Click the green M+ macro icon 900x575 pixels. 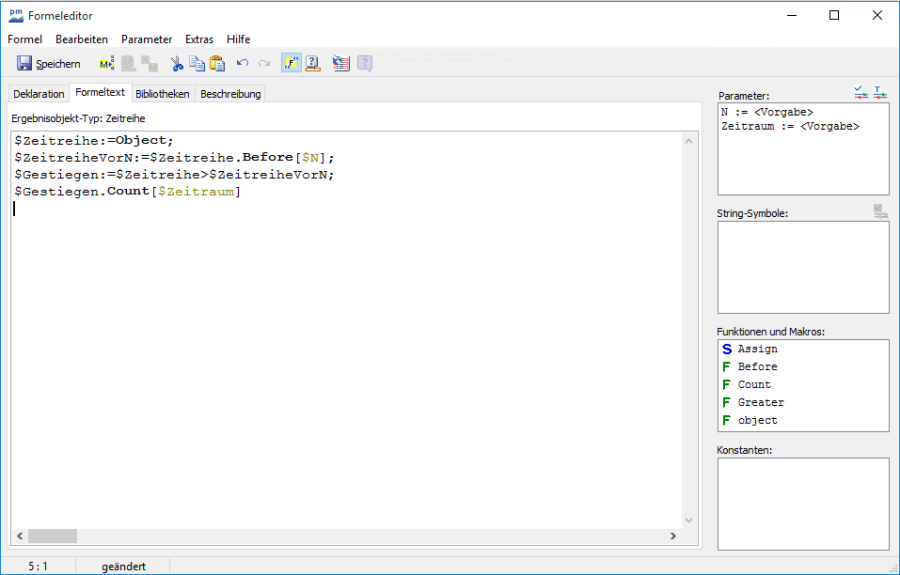[x=106, y=63]
